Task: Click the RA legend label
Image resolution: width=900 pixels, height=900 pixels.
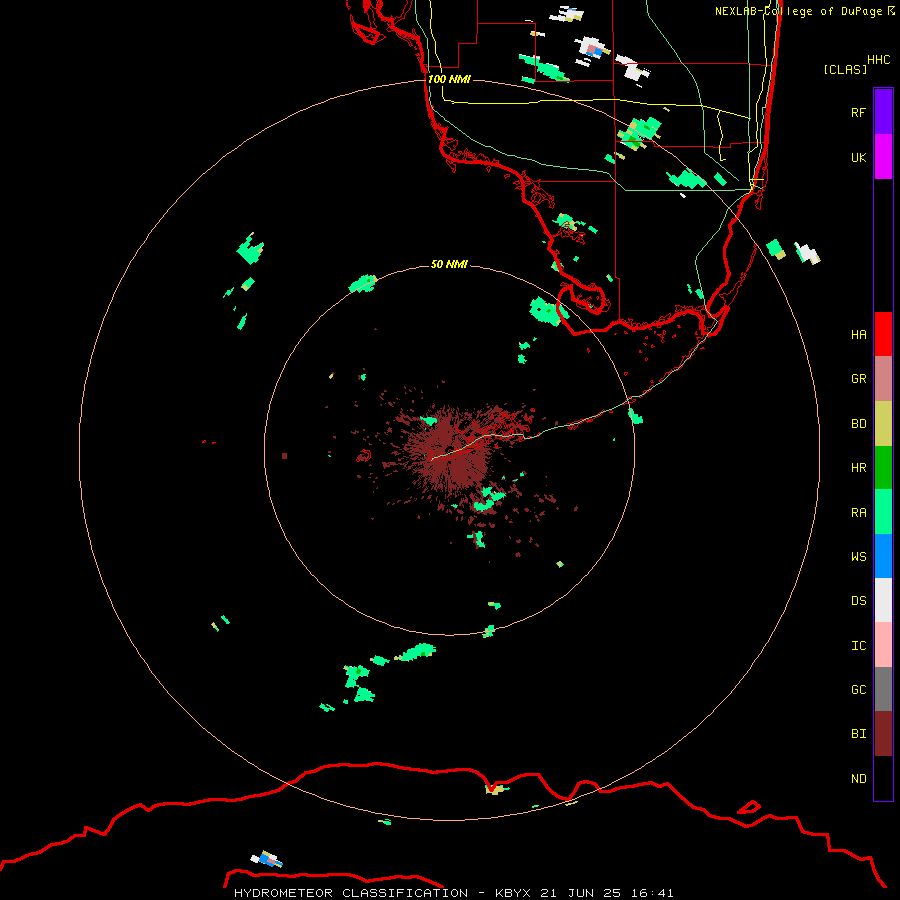Action: pyautogui.click(x=858, y=513)
